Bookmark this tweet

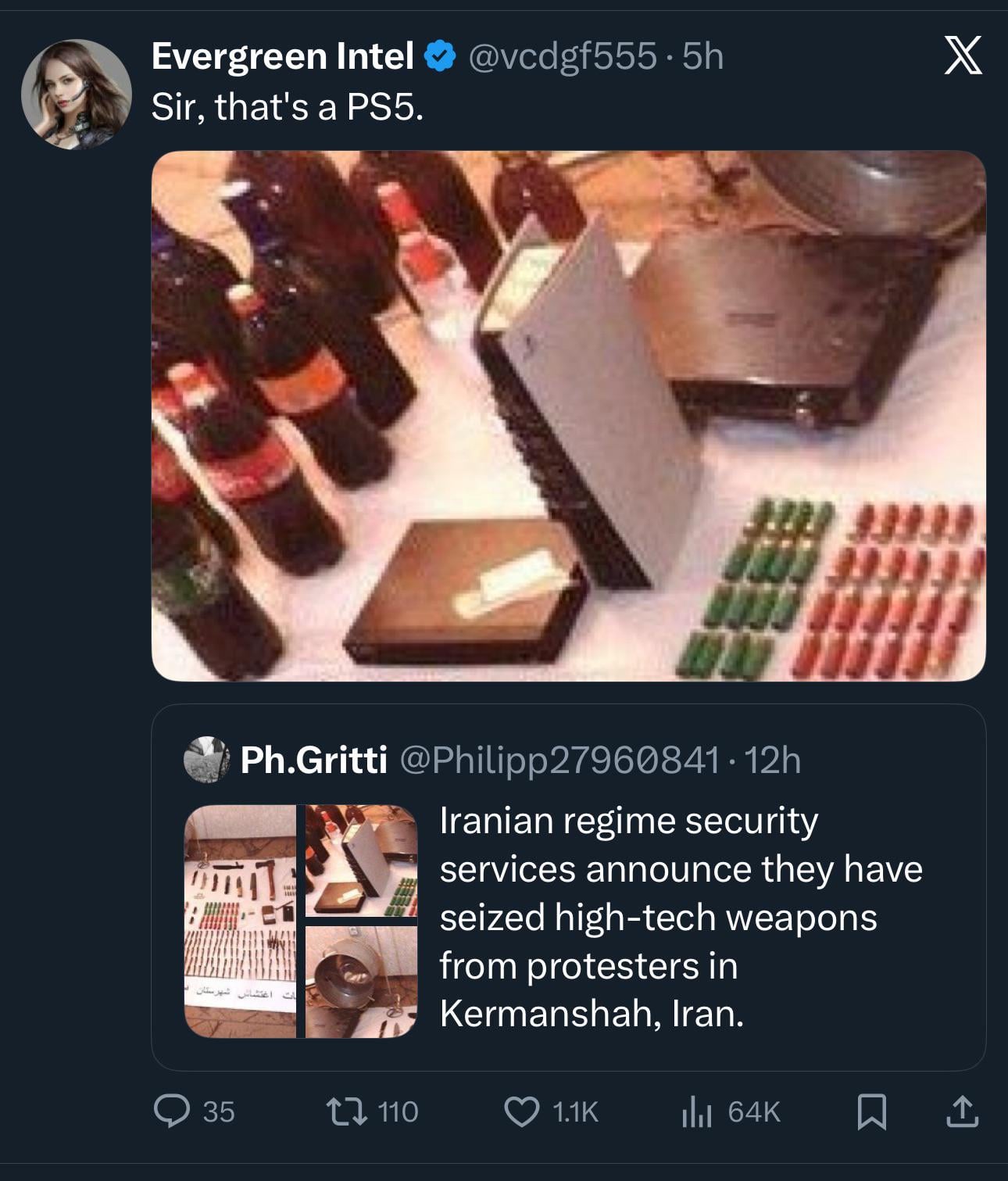871,1111
